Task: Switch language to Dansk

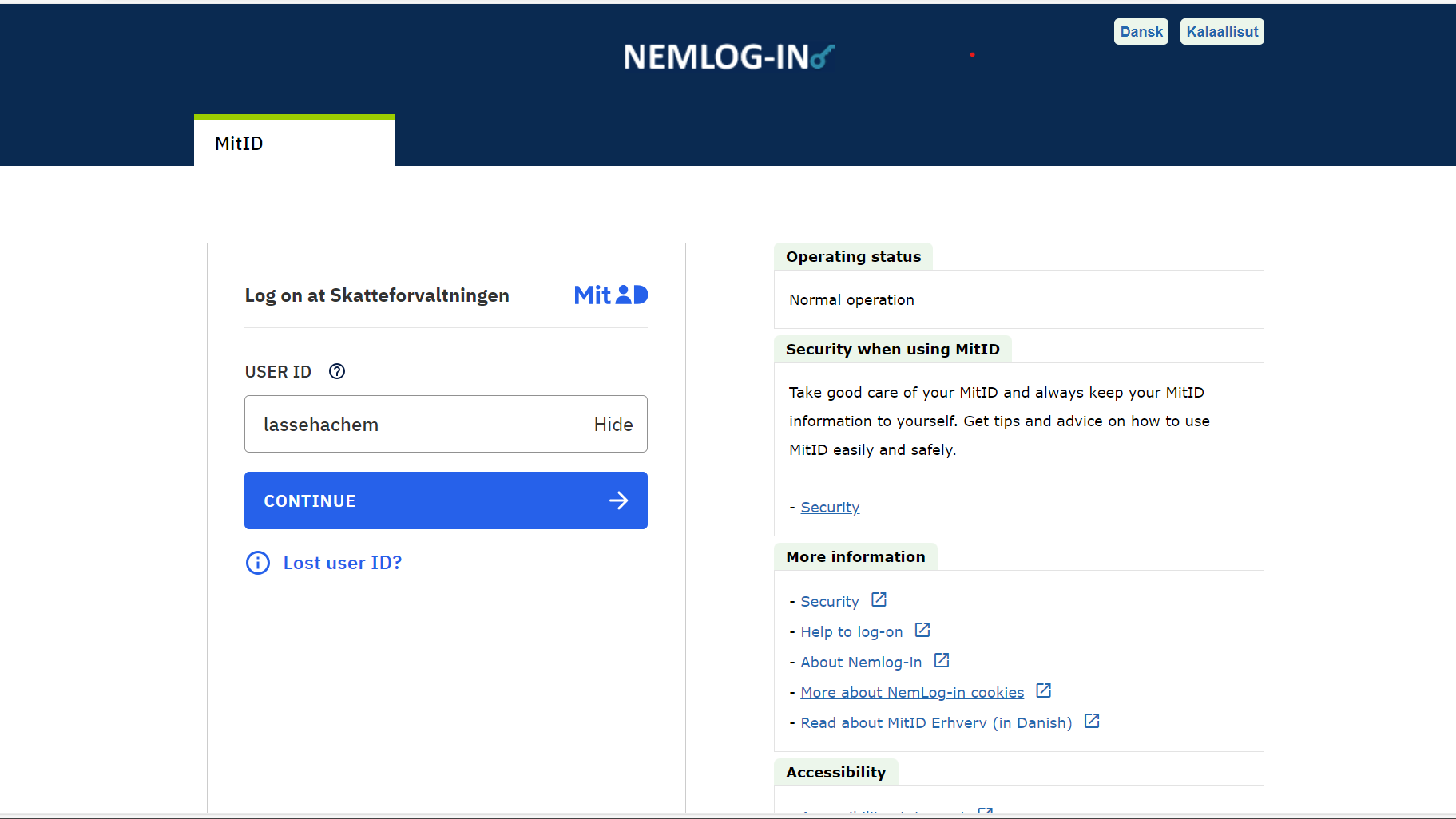Action: (x=1141, y=32)
